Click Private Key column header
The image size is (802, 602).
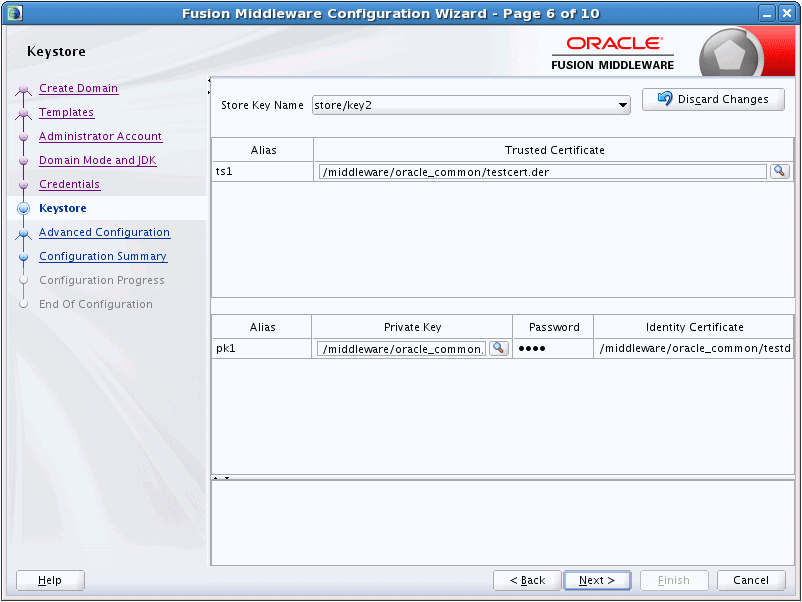[x=412, y=327]
